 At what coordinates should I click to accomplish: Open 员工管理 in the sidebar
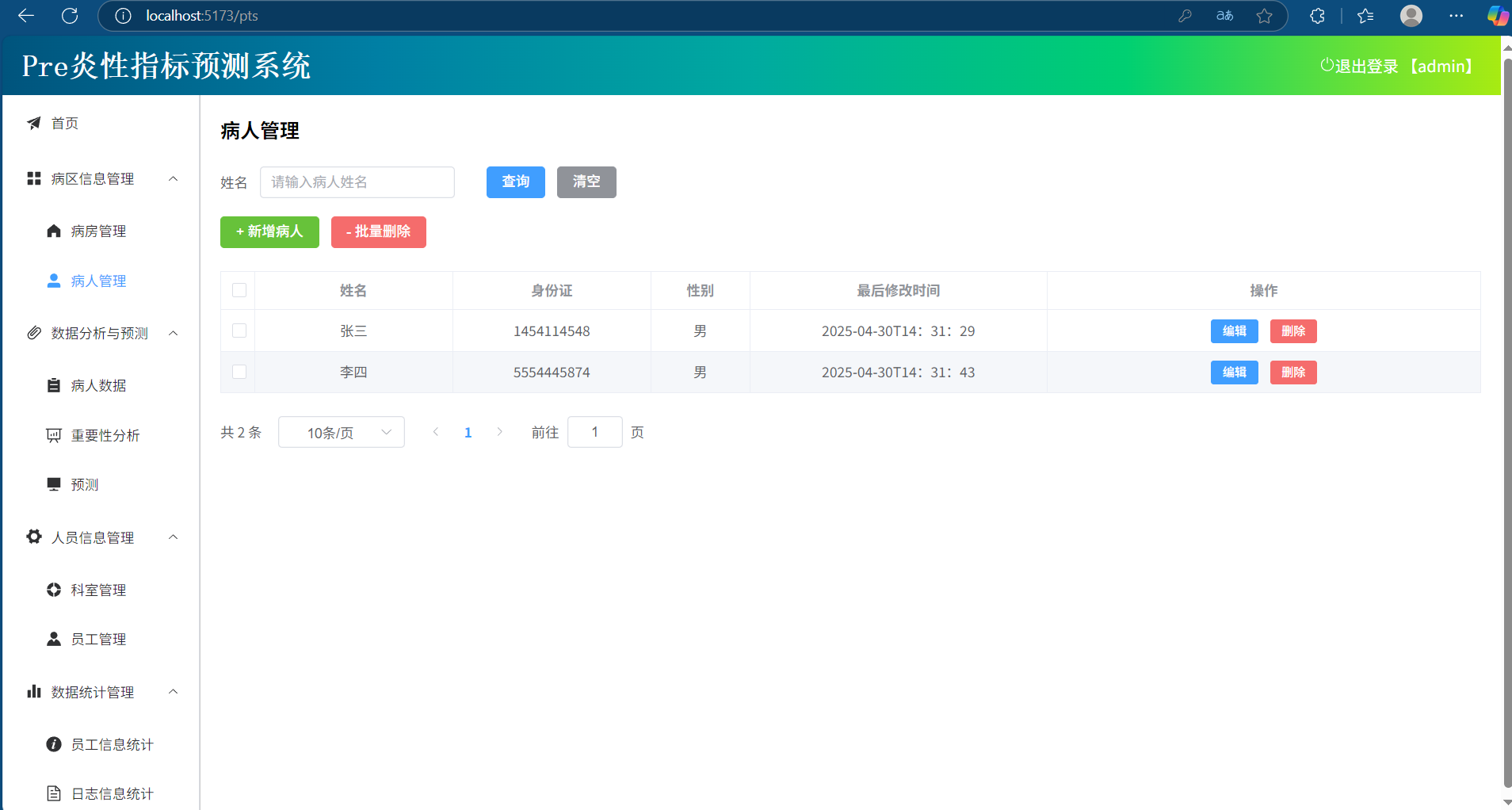coord(98,639)
